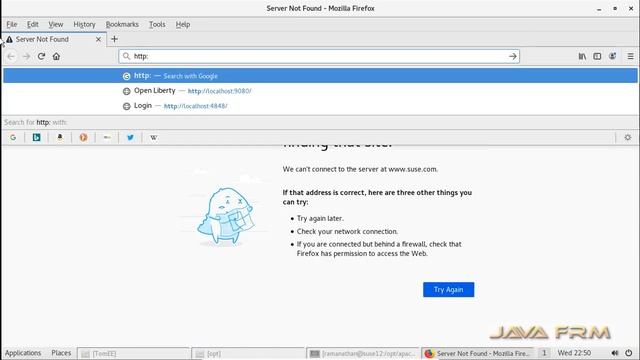Search with eBay one-off icon

pyautogui.click(x=107, y=138)
